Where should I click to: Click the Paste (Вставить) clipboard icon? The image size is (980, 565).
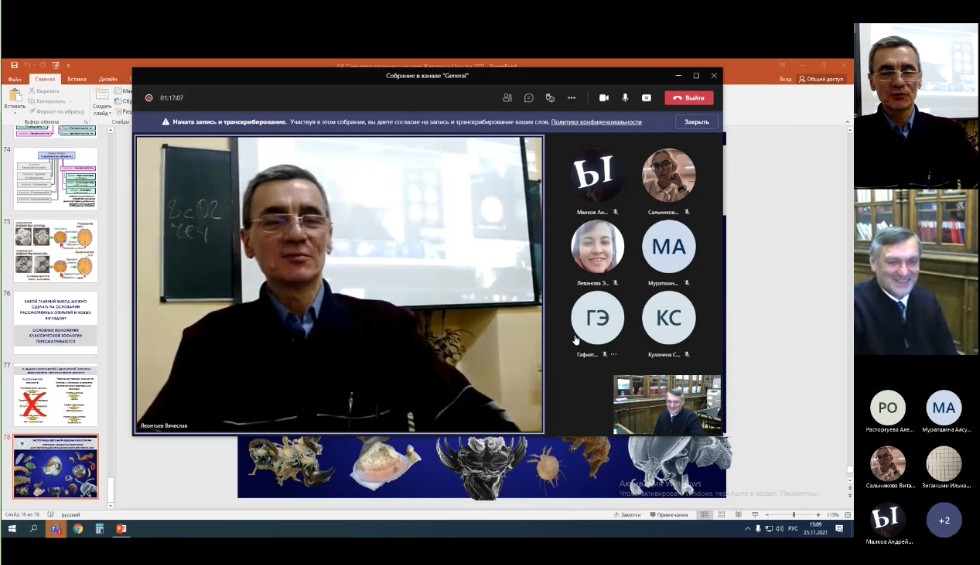15,97
